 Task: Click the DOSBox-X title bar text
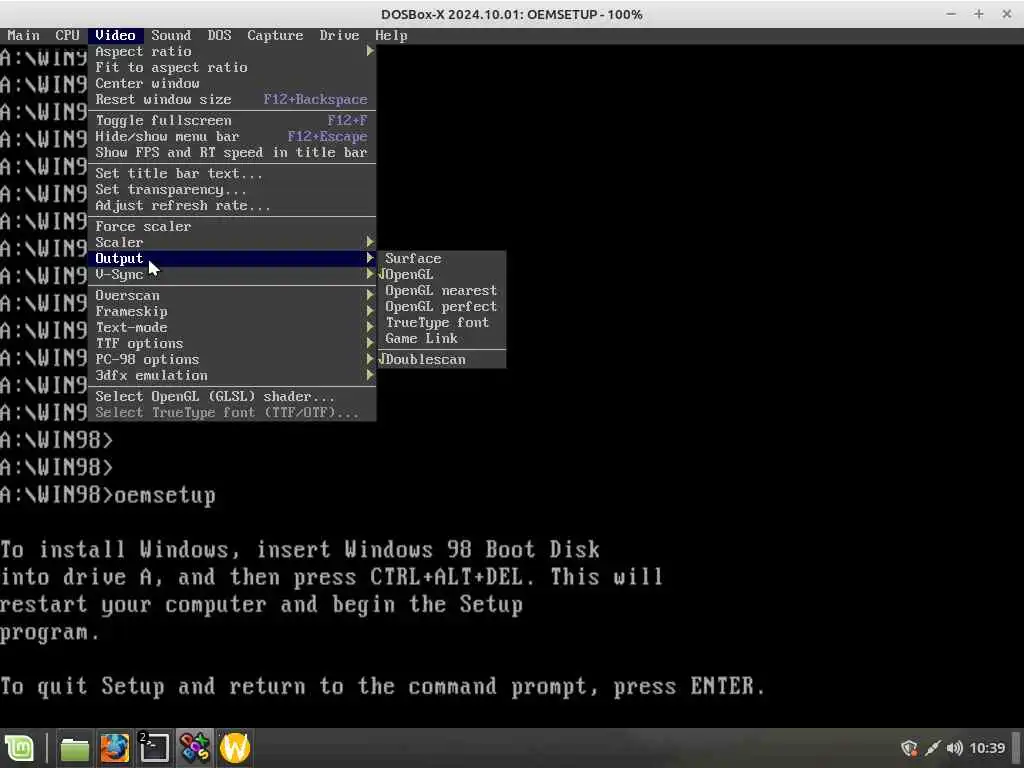point(511,14)
